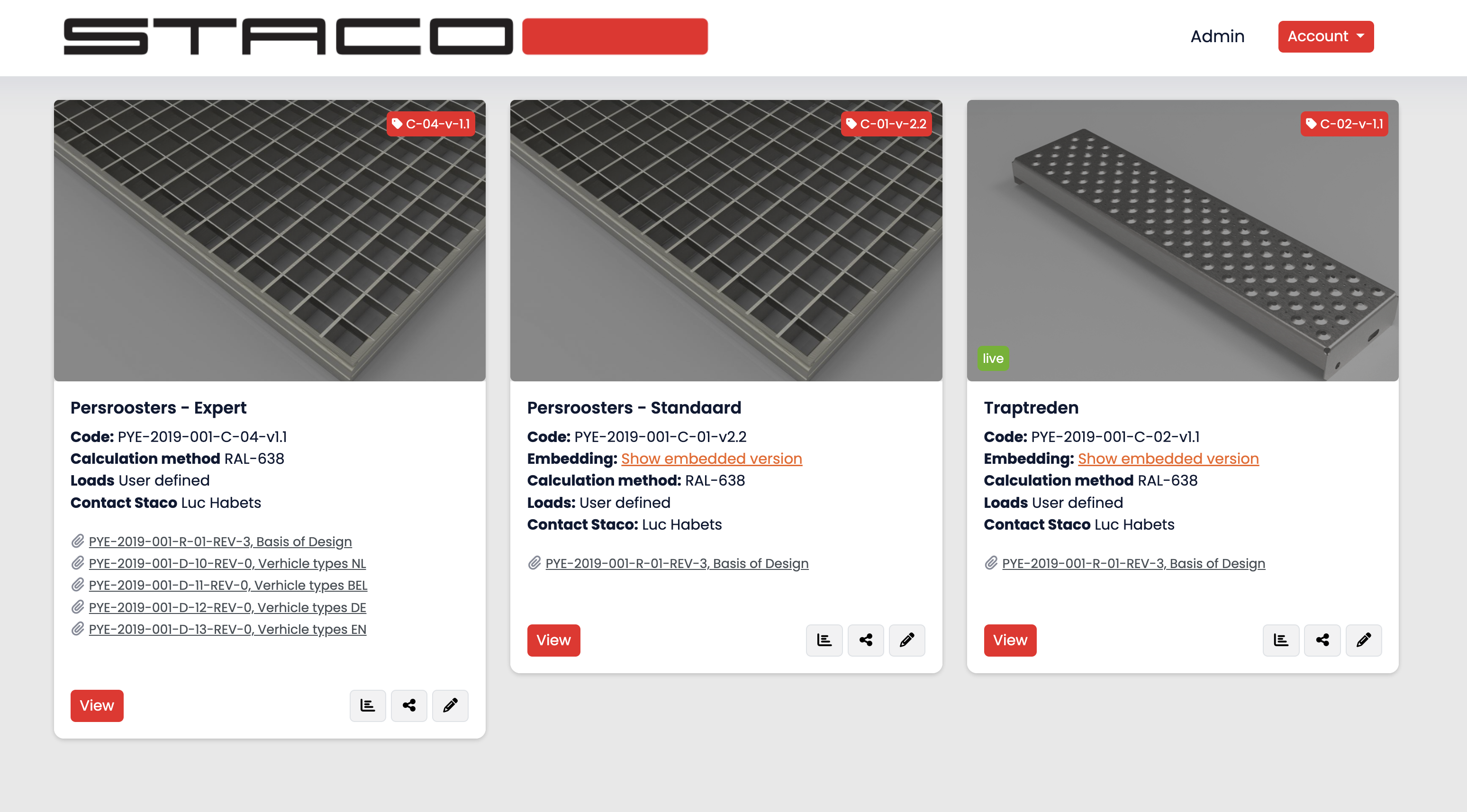1467x812 pixels.
Task: Show embedded version of Traptreden
Action: click(1168, 459)
